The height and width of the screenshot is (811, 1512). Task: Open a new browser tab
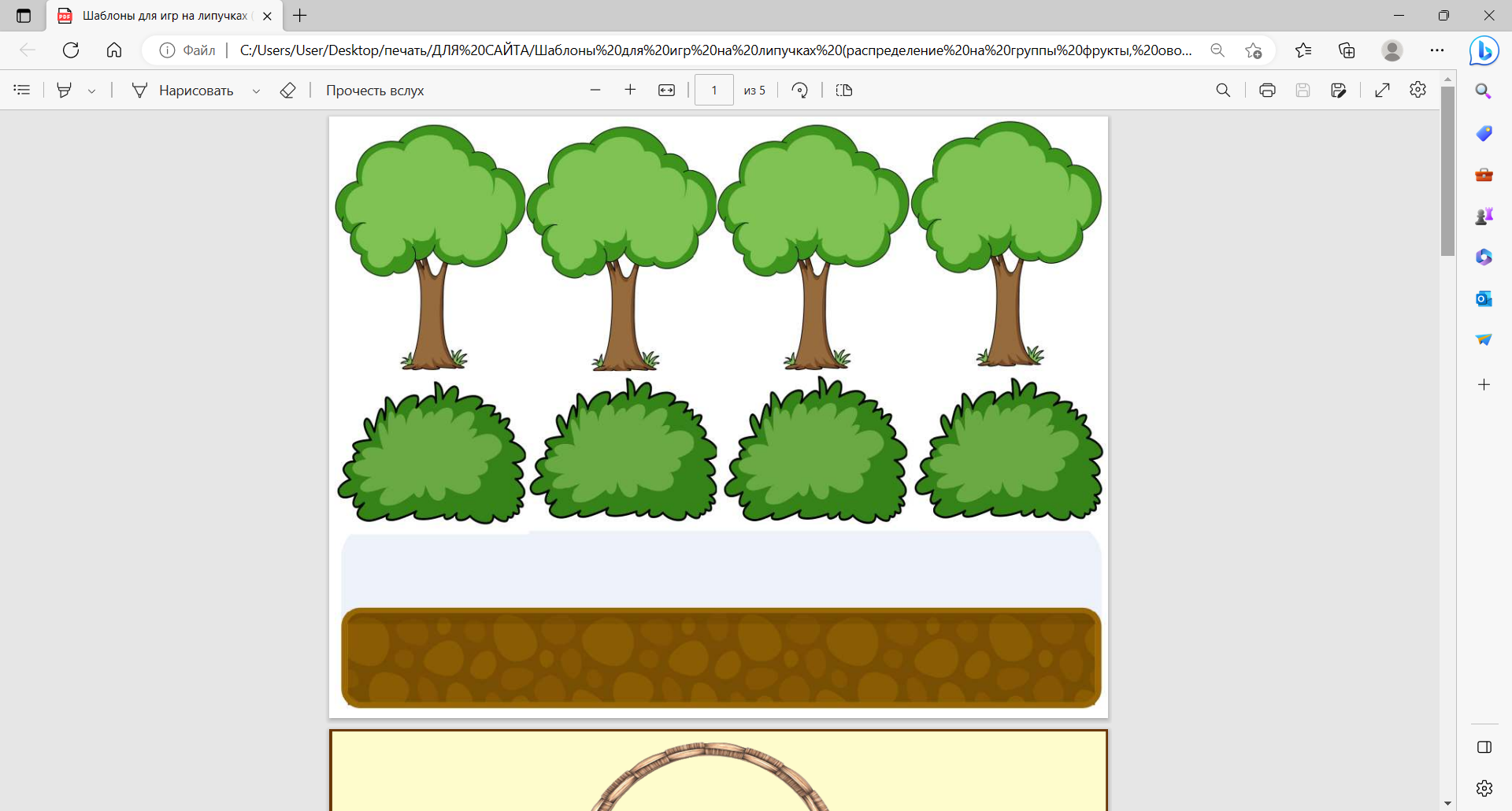300,16
